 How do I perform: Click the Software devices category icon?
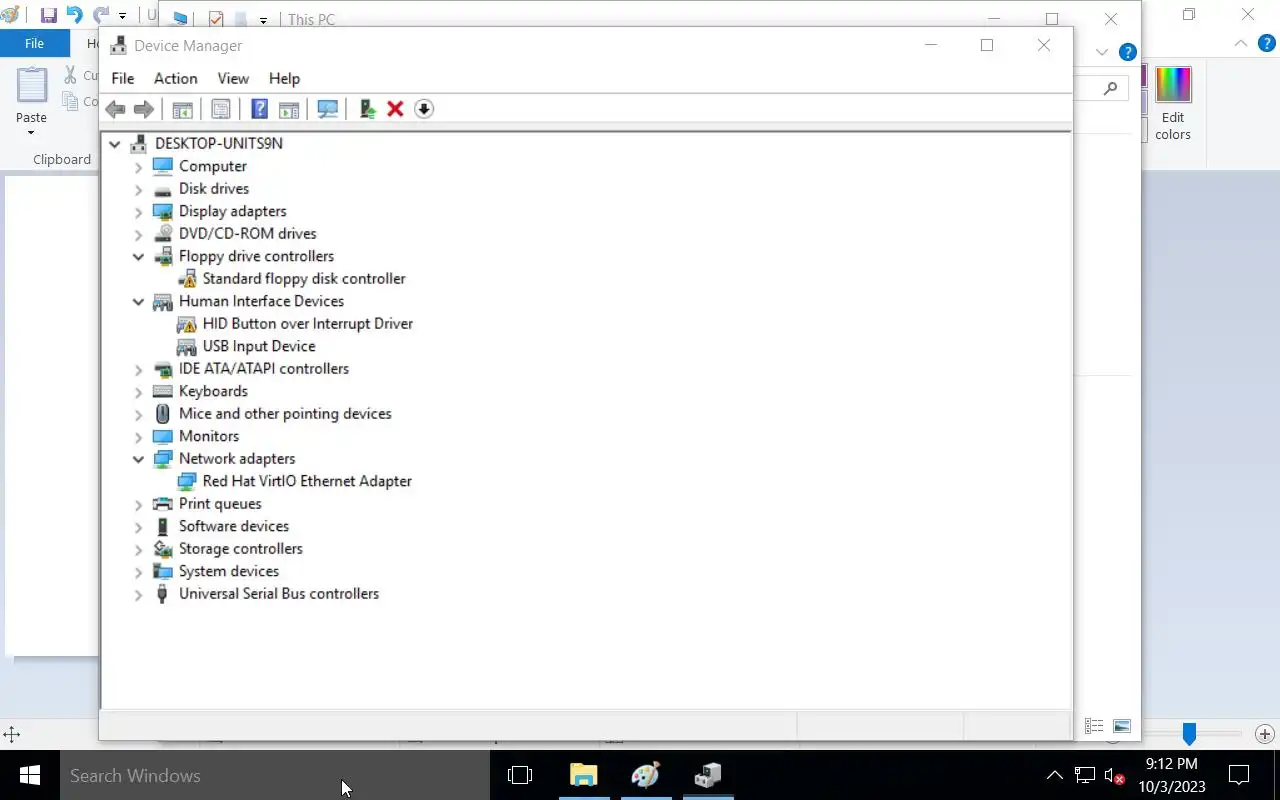(x=163, y=526)
